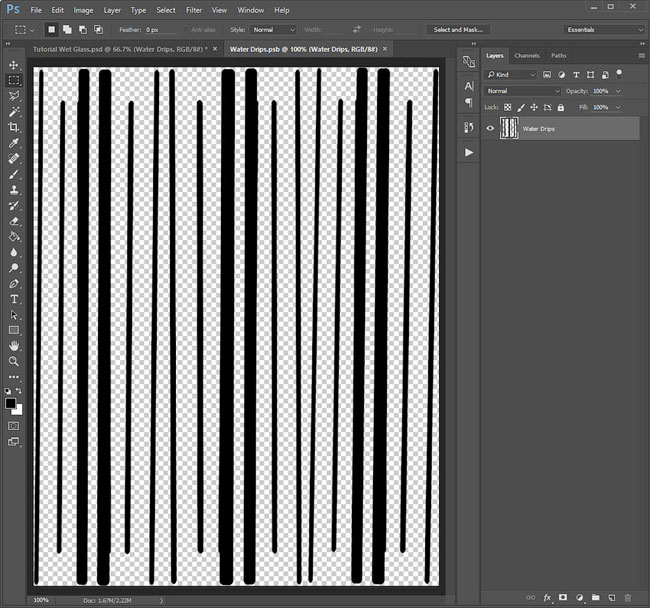
Task: Create a new group folder
Action: (x=596, y=597)
